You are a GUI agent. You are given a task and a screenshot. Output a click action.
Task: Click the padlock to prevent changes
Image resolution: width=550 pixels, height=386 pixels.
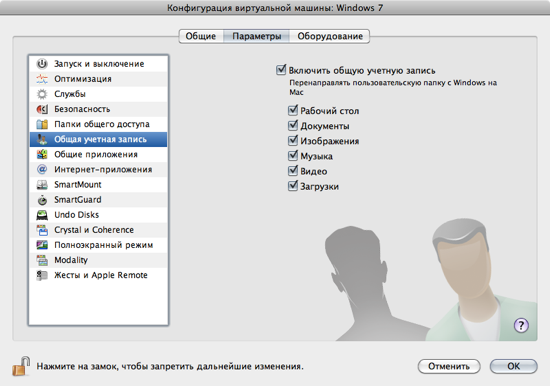[x=21, y=366]
